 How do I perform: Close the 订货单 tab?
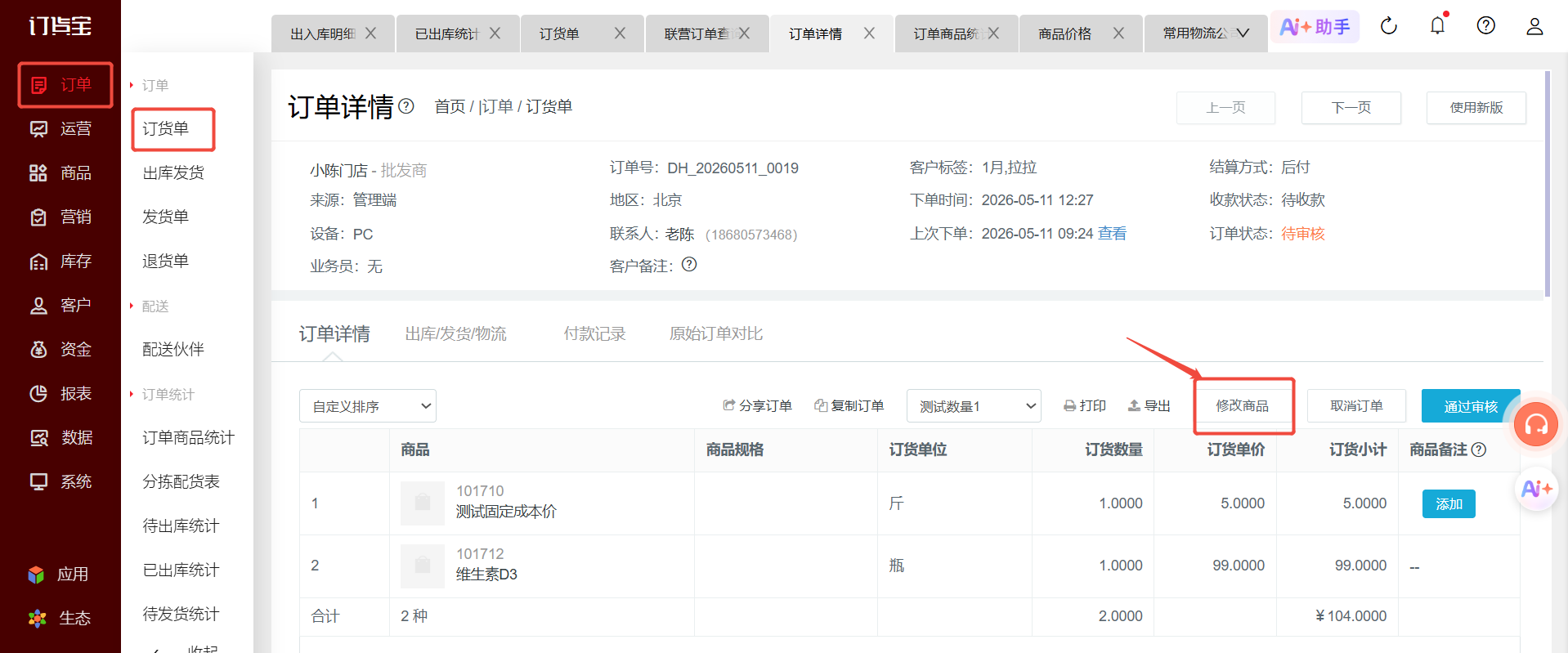[620, 34]
